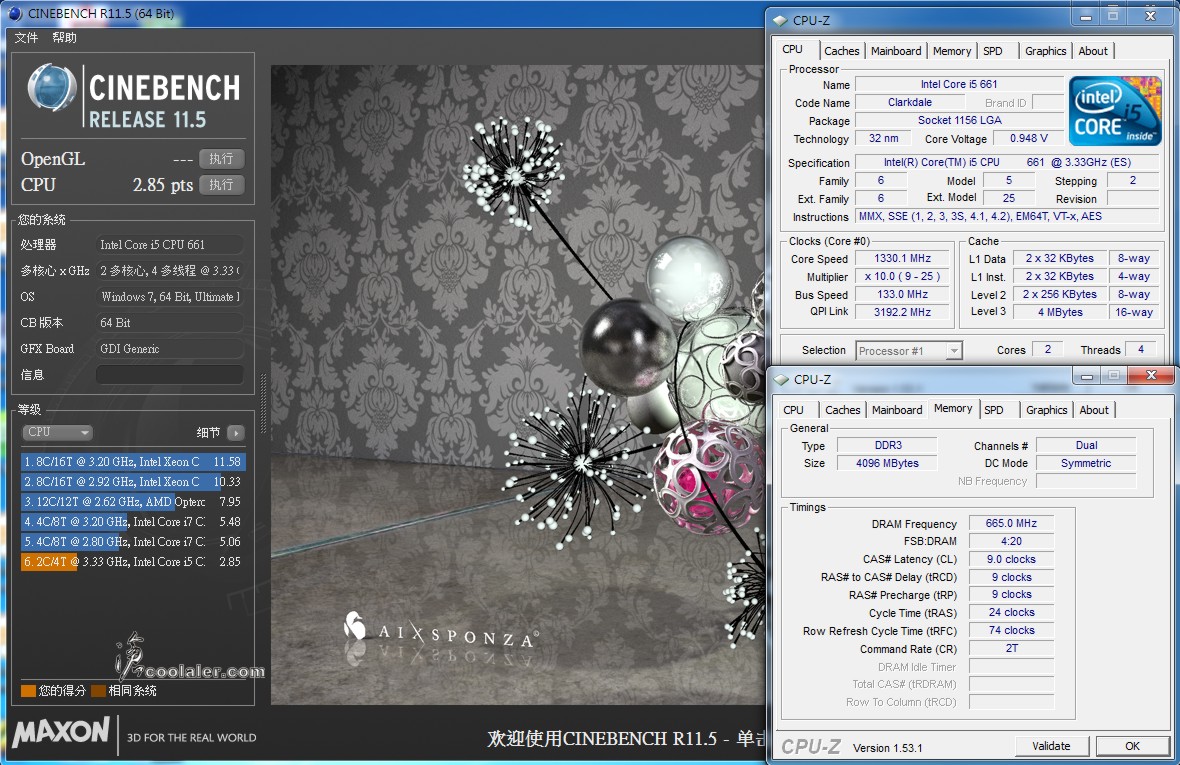Viewport: 1180px width, 765px height.
Task: Click the Intel Core i5 logo badge
Action: point(1115,111)
